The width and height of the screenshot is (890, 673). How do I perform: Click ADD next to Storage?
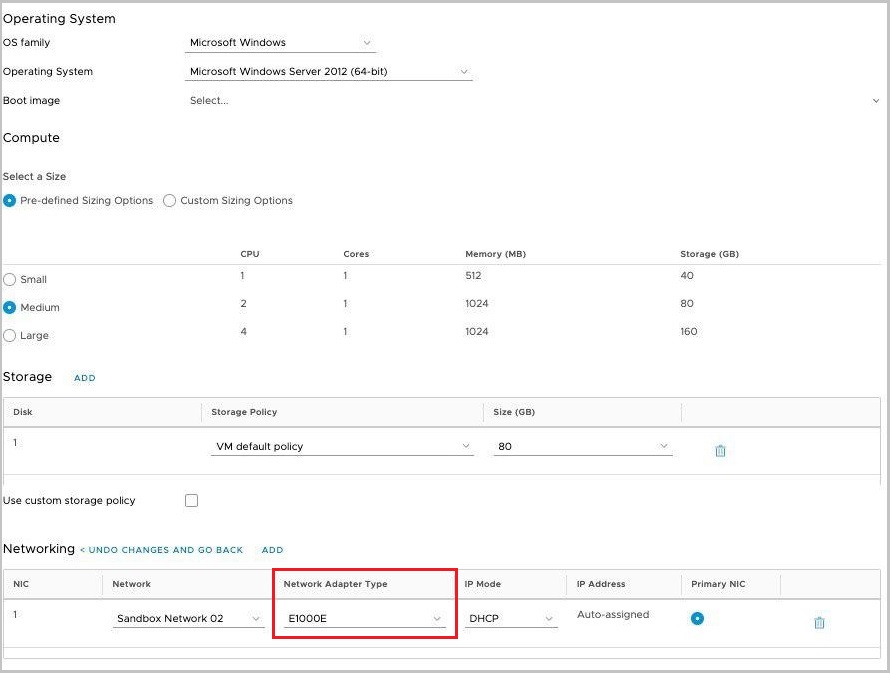click(x=85, y=378)
